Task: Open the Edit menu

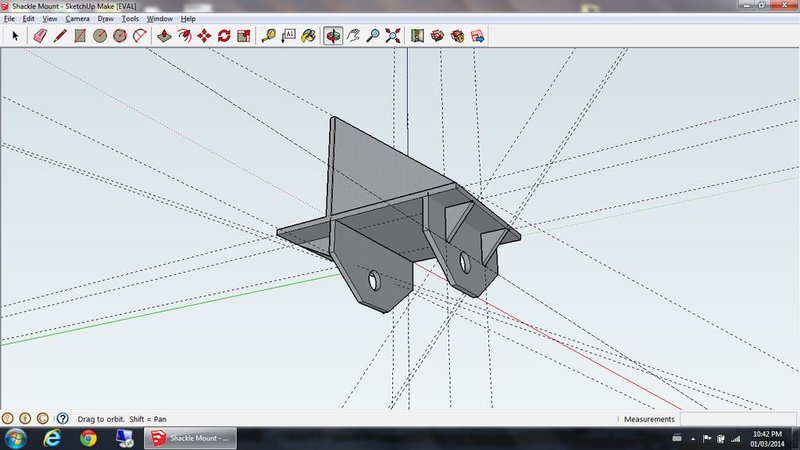Action: [x=28, y=19]
